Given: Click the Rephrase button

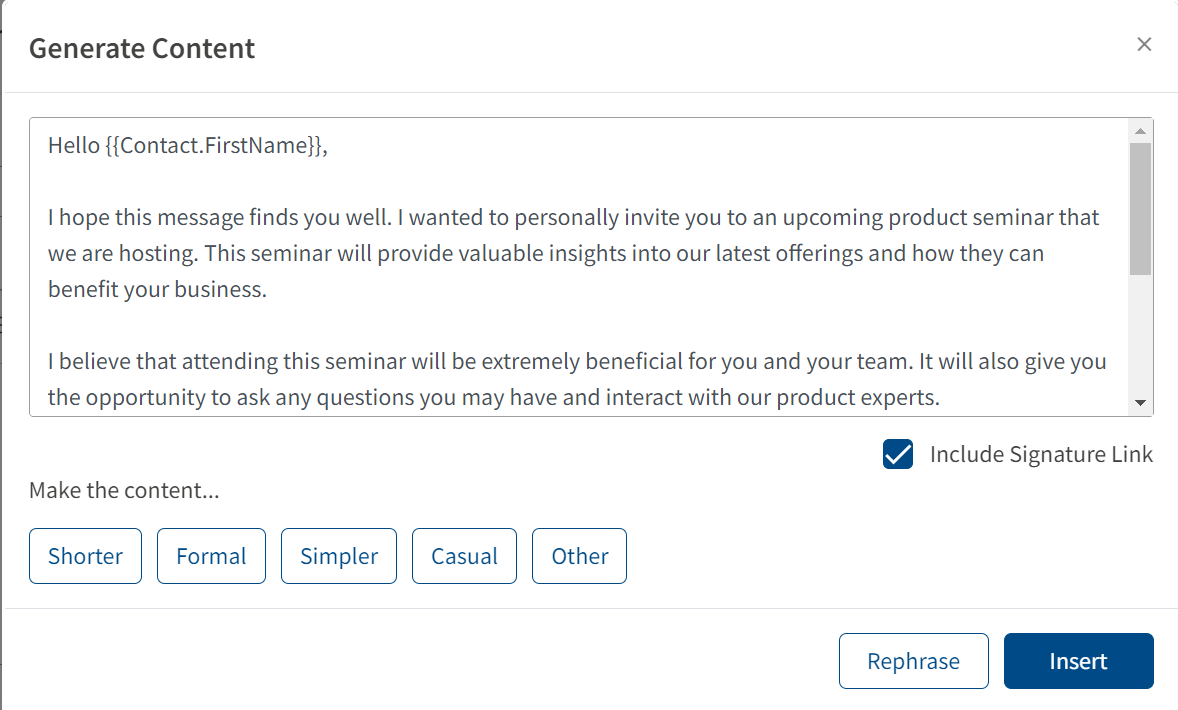Looking at the screenshot, I should 914,661.
